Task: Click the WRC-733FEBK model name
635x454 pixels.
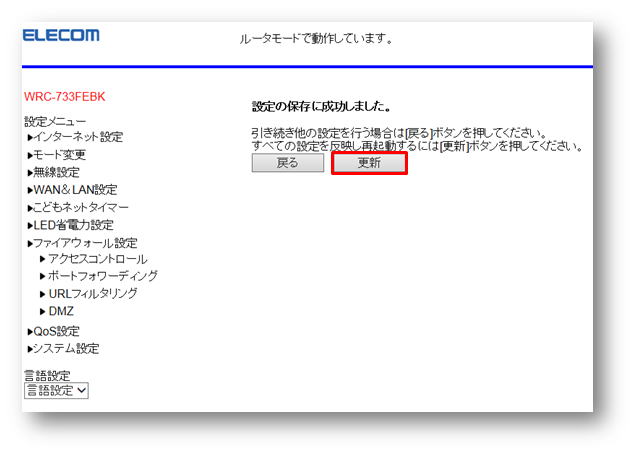Action: [x=65, y=97]
